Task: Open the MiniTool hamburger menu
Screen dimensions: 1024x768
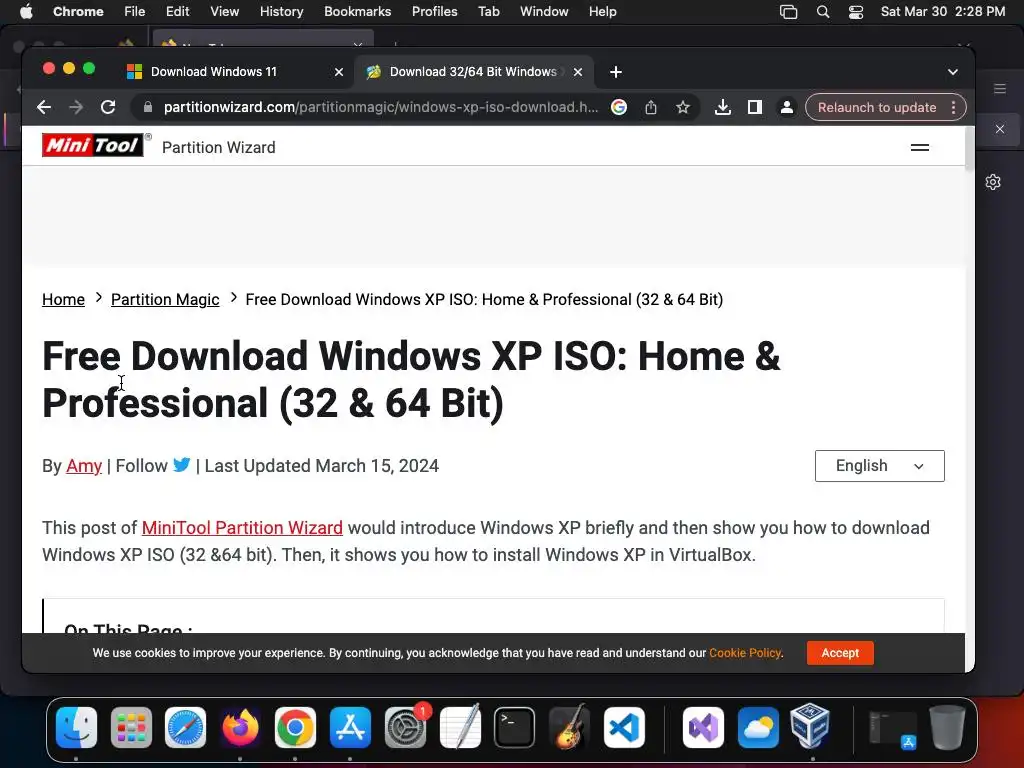Action: pos(920,148)
